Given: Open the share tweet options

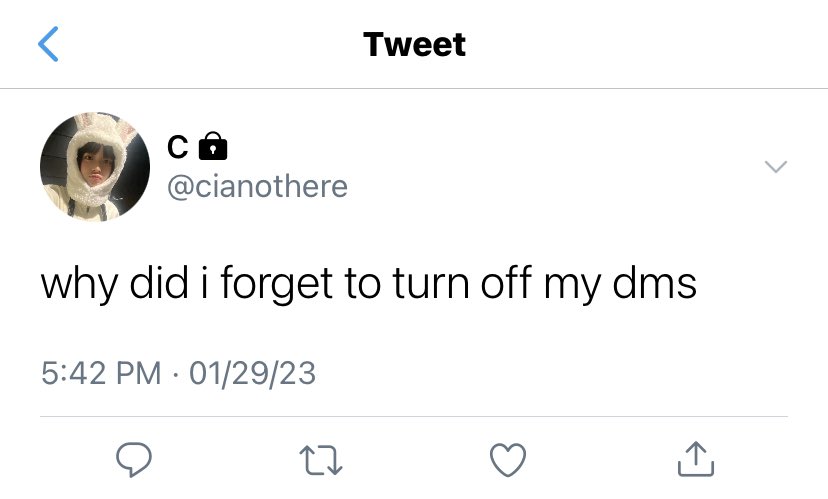Looking at the screenshot, I should pyautogui.click(x=695, y=459).
